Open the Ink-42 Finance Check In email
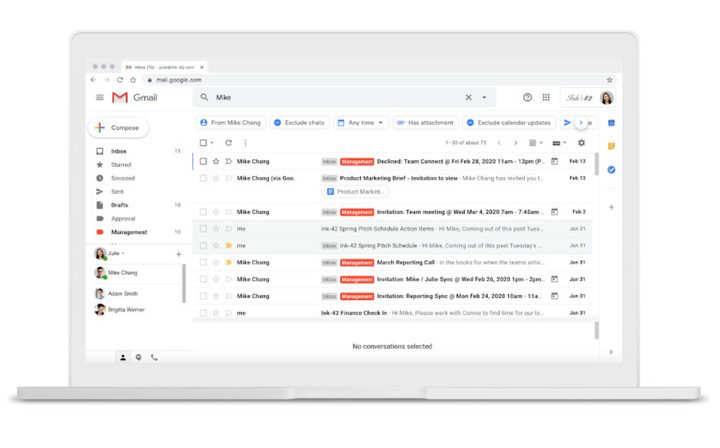This screenshot has height=448, width=720. [x=393, y=313]
